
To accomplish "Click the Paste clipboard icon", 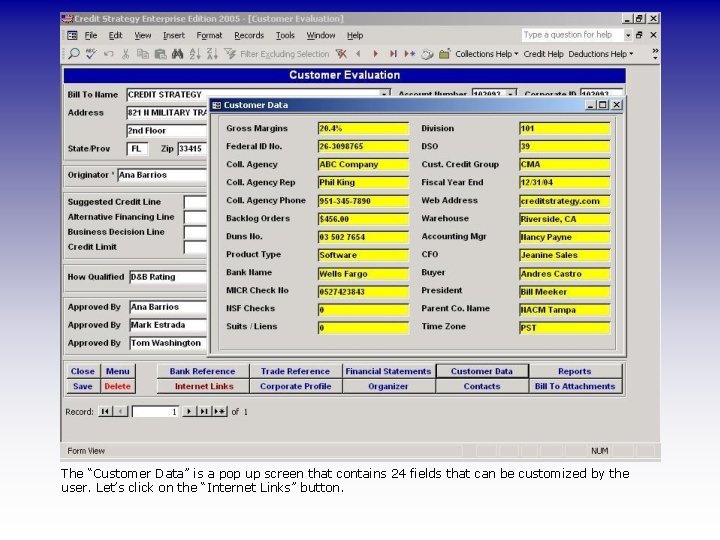I will pos(160,54).
